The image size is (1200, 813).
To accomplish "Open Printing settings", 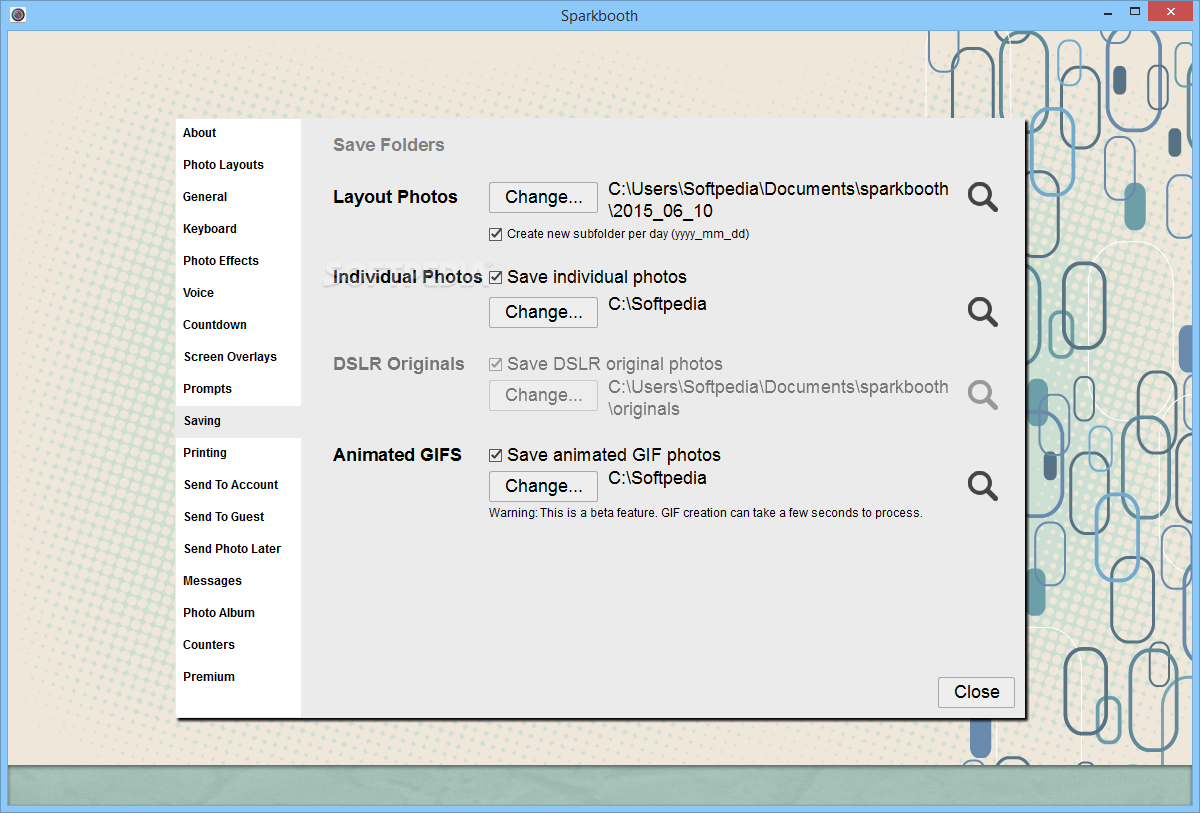I will click(238, 453).
